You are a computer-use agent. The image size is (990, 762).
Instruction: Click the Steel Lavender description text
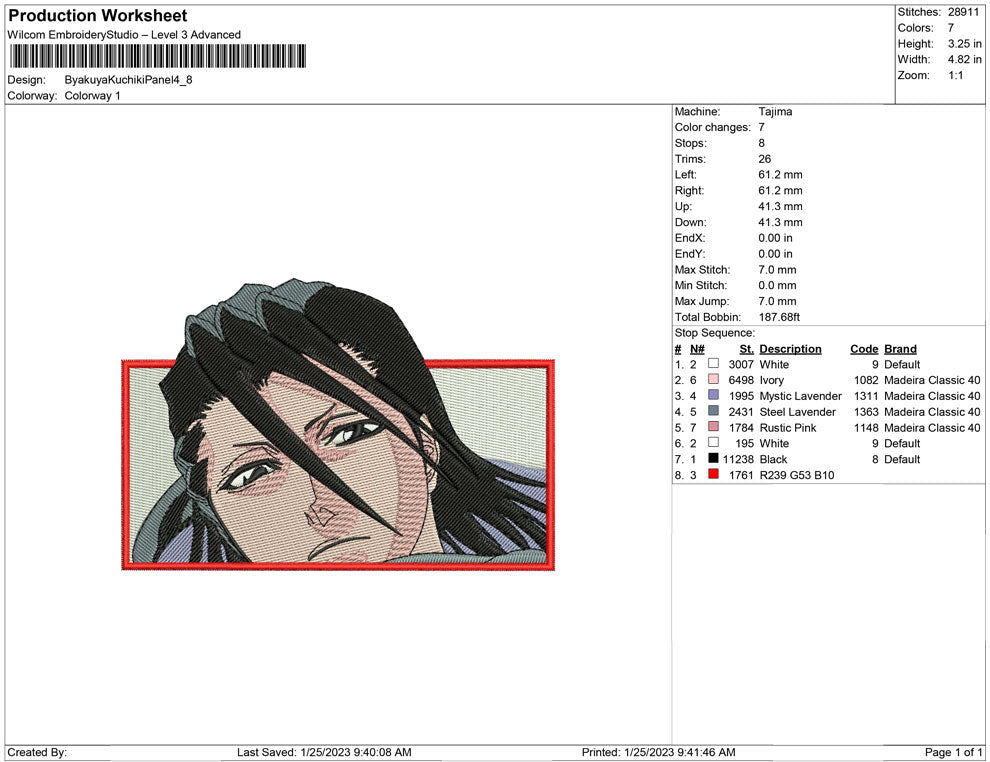coord(797,412)
